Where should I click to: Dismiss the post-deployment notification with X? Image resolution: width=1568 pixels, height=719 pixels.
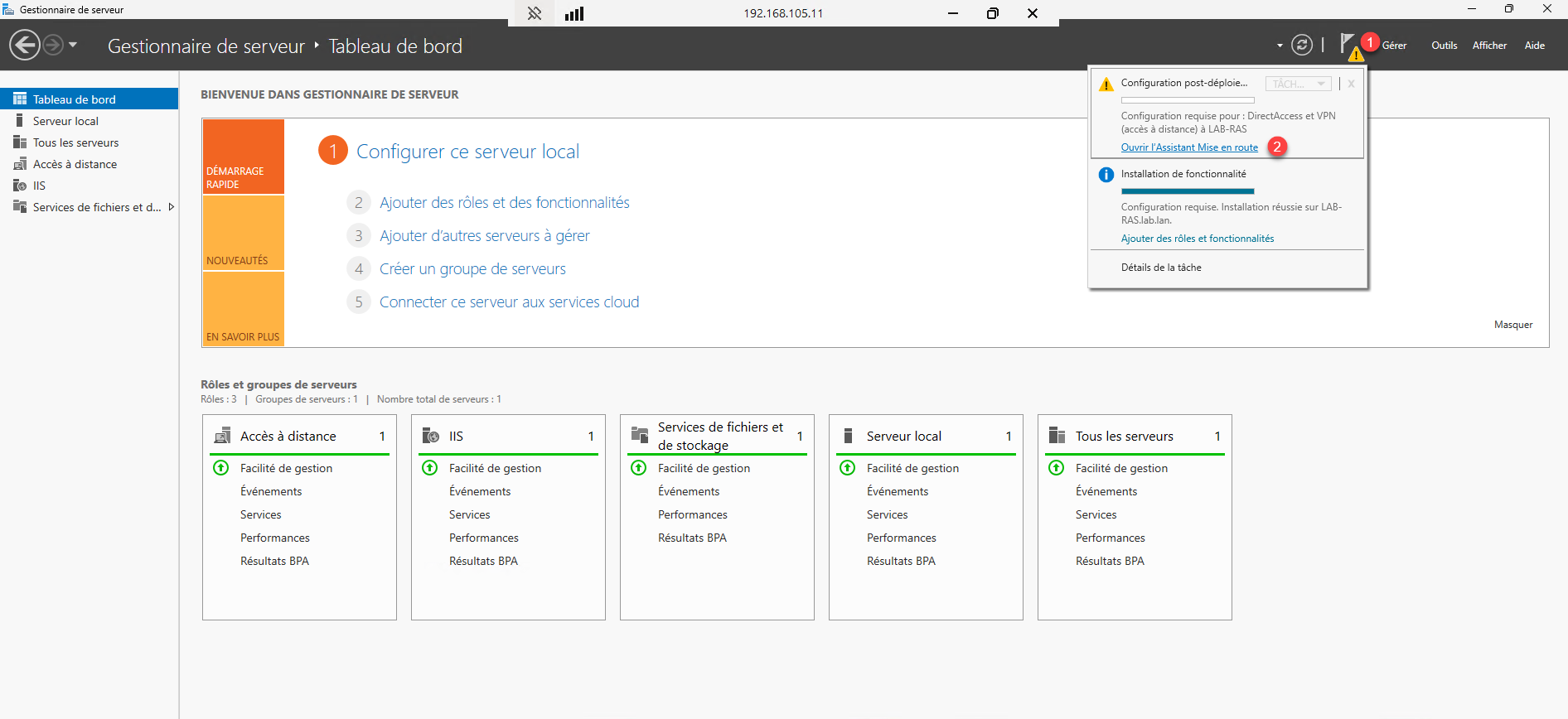pyautogui.click(x=1351, y=84)
